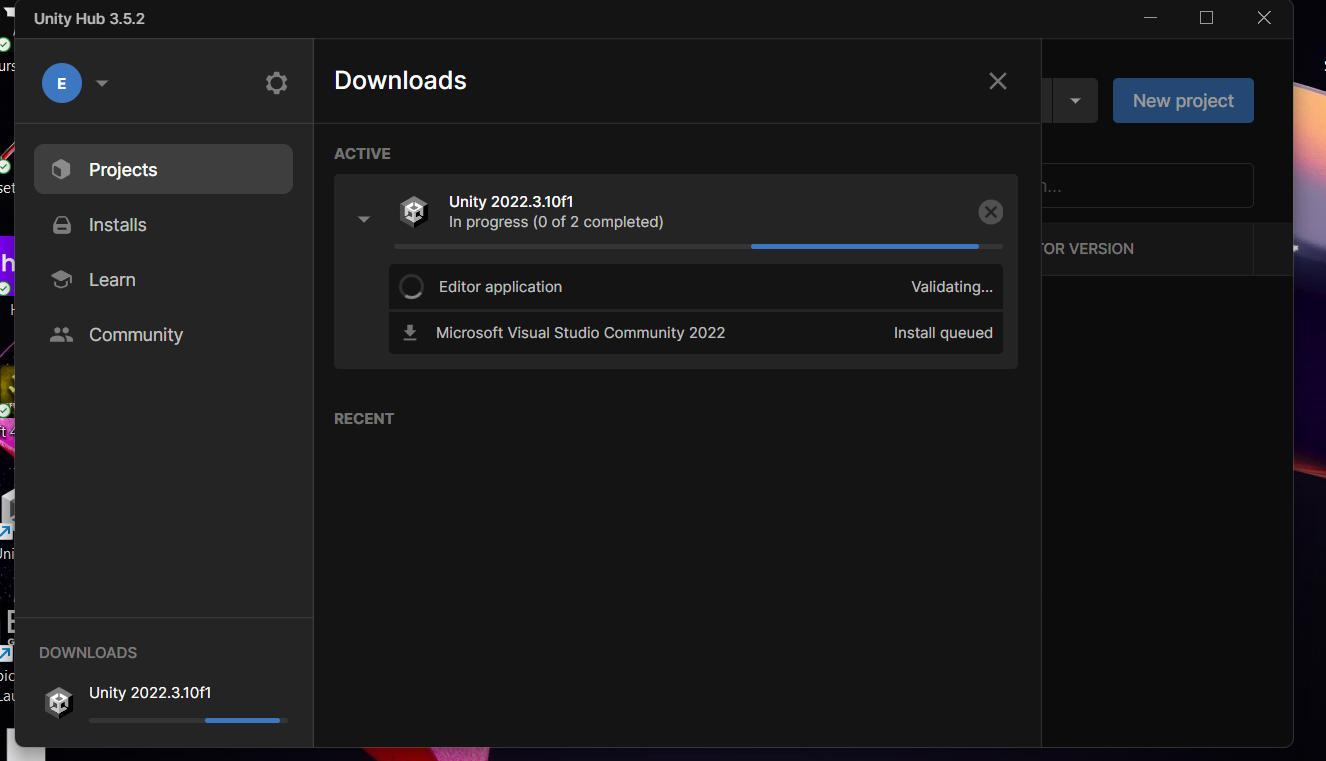This screenshot has width=1326, height=761.
Task: Select the Editor application row text
Action: tap(500, 287)
